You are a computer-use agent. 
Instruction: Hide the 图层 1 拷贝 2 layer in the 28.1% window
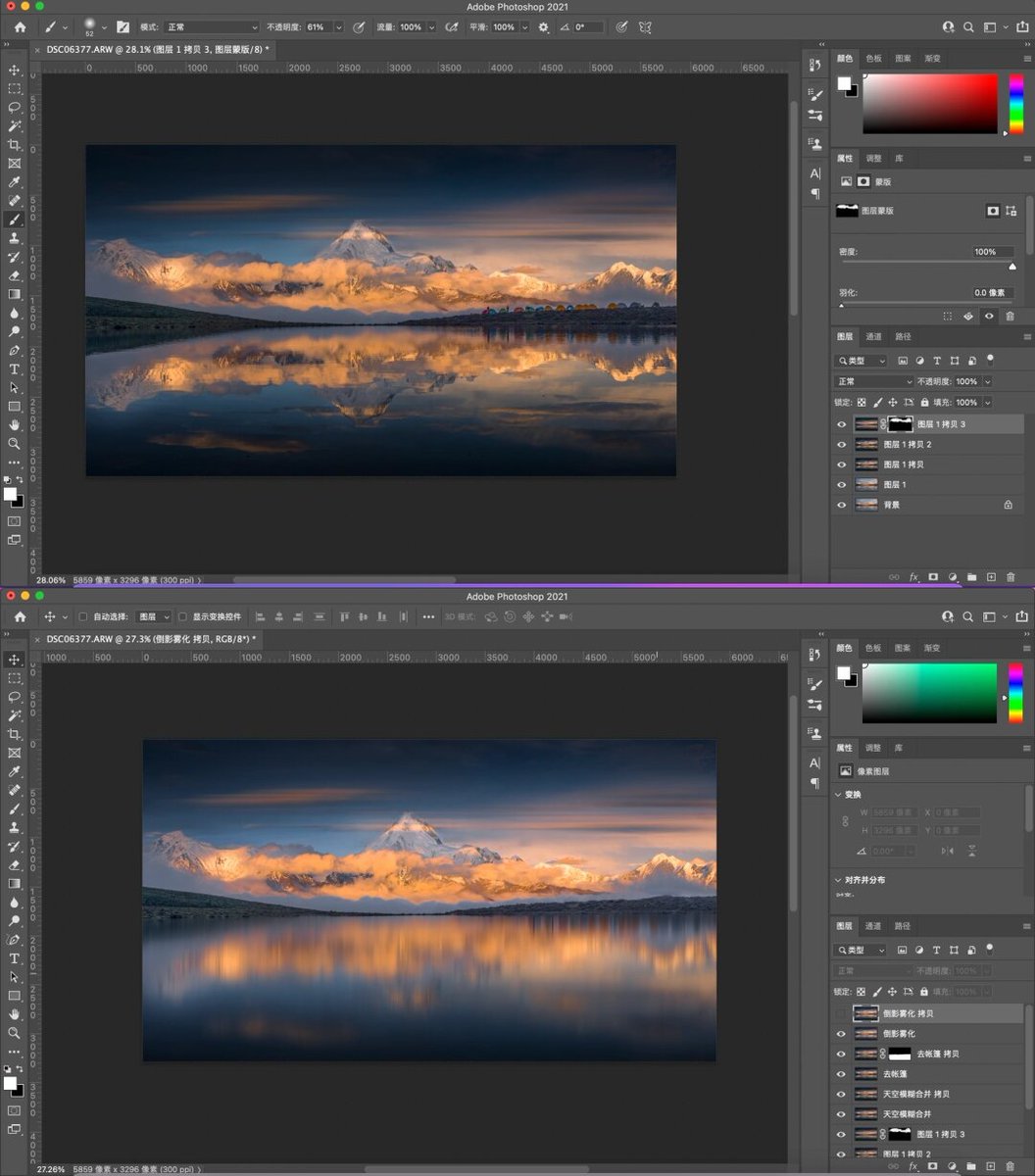point(841,445)
